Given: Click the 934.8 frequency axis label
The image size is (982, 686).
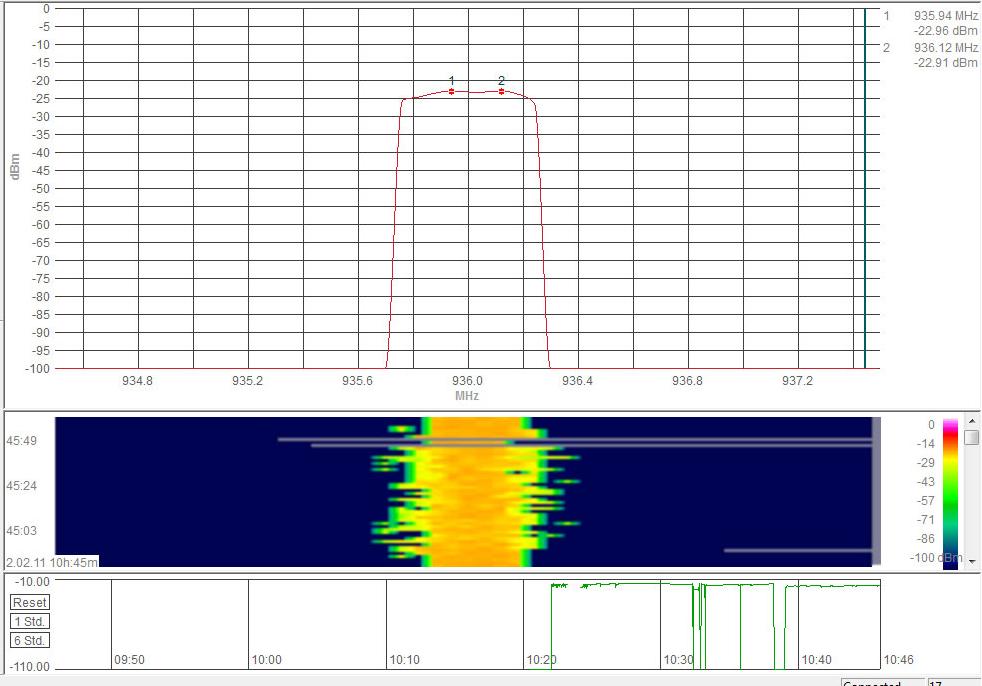Looking at the screenshot, I should [137, 381].
